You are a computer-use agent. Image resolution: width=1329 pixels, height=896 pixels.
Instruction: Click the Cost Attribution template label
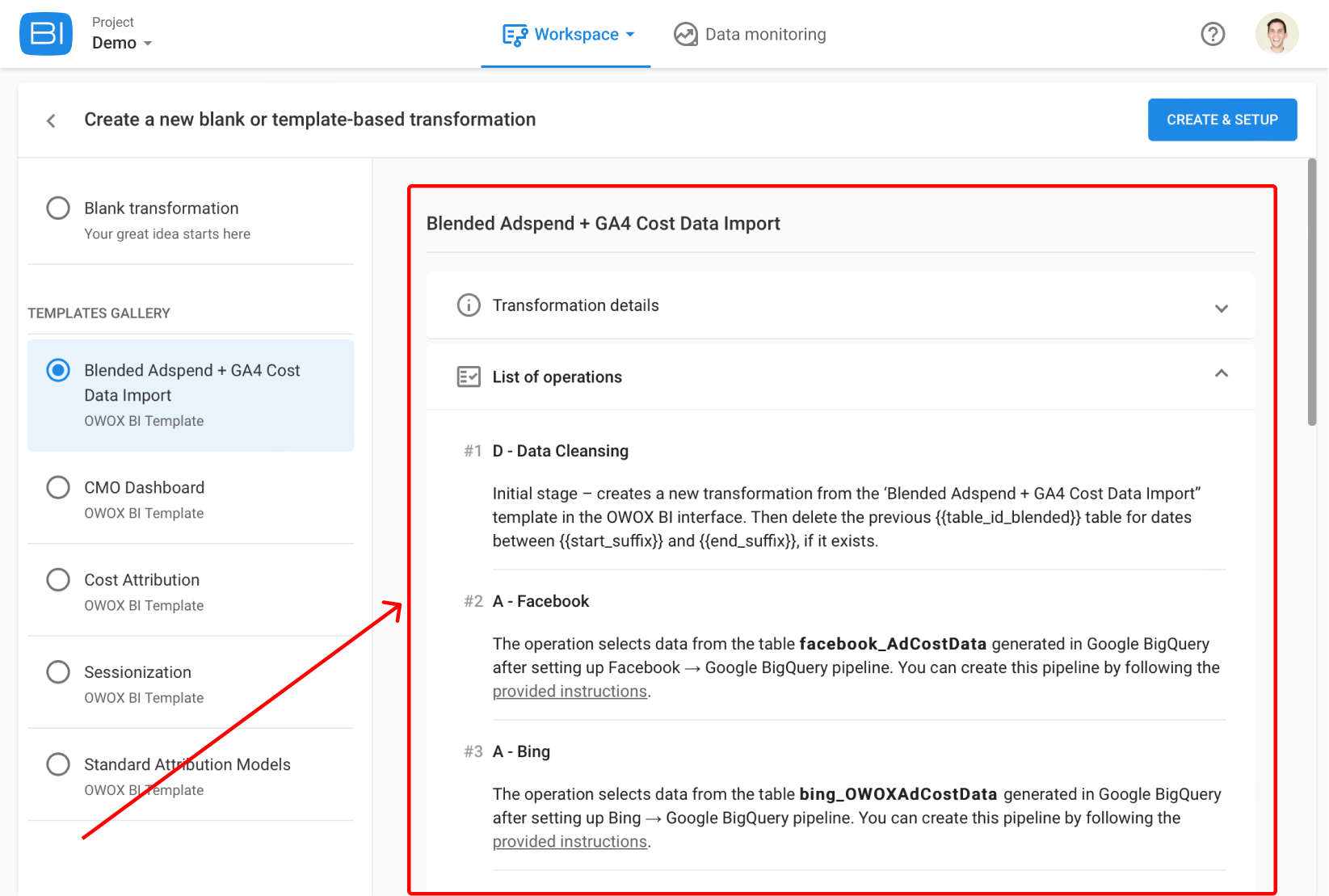click(142, 580)
